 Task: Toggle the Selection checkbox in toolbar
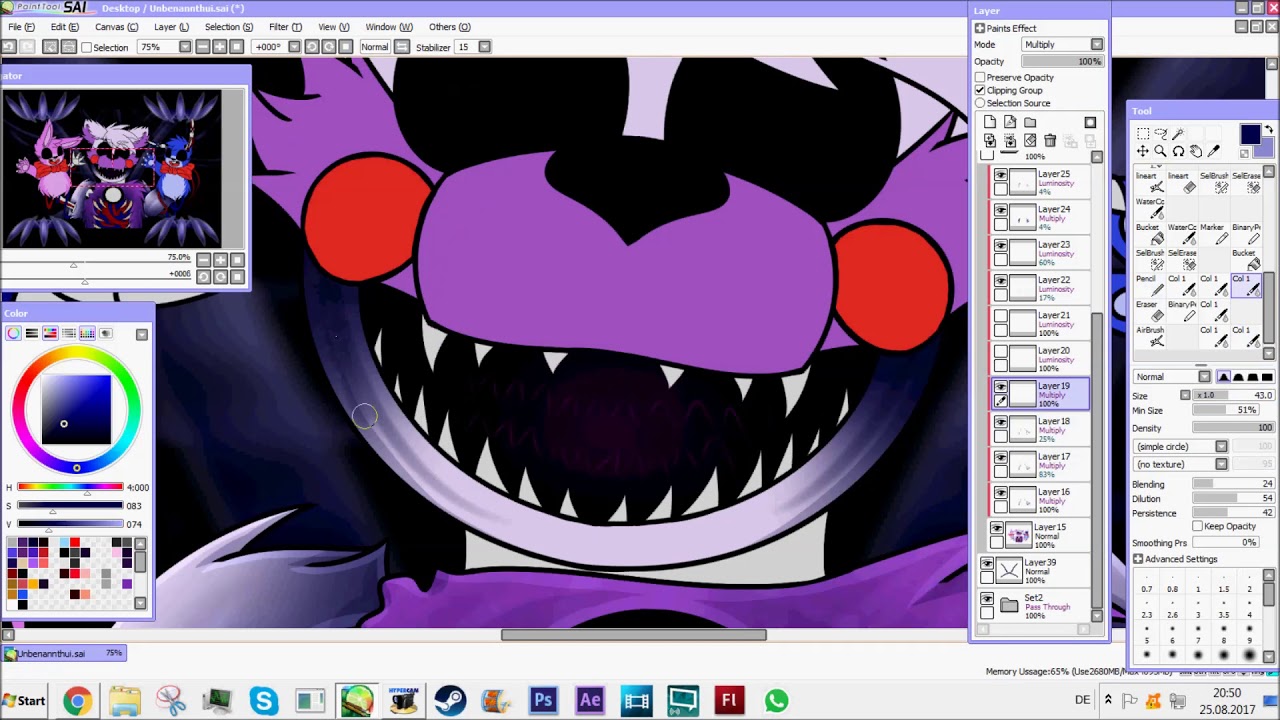[x=86, y=47]
